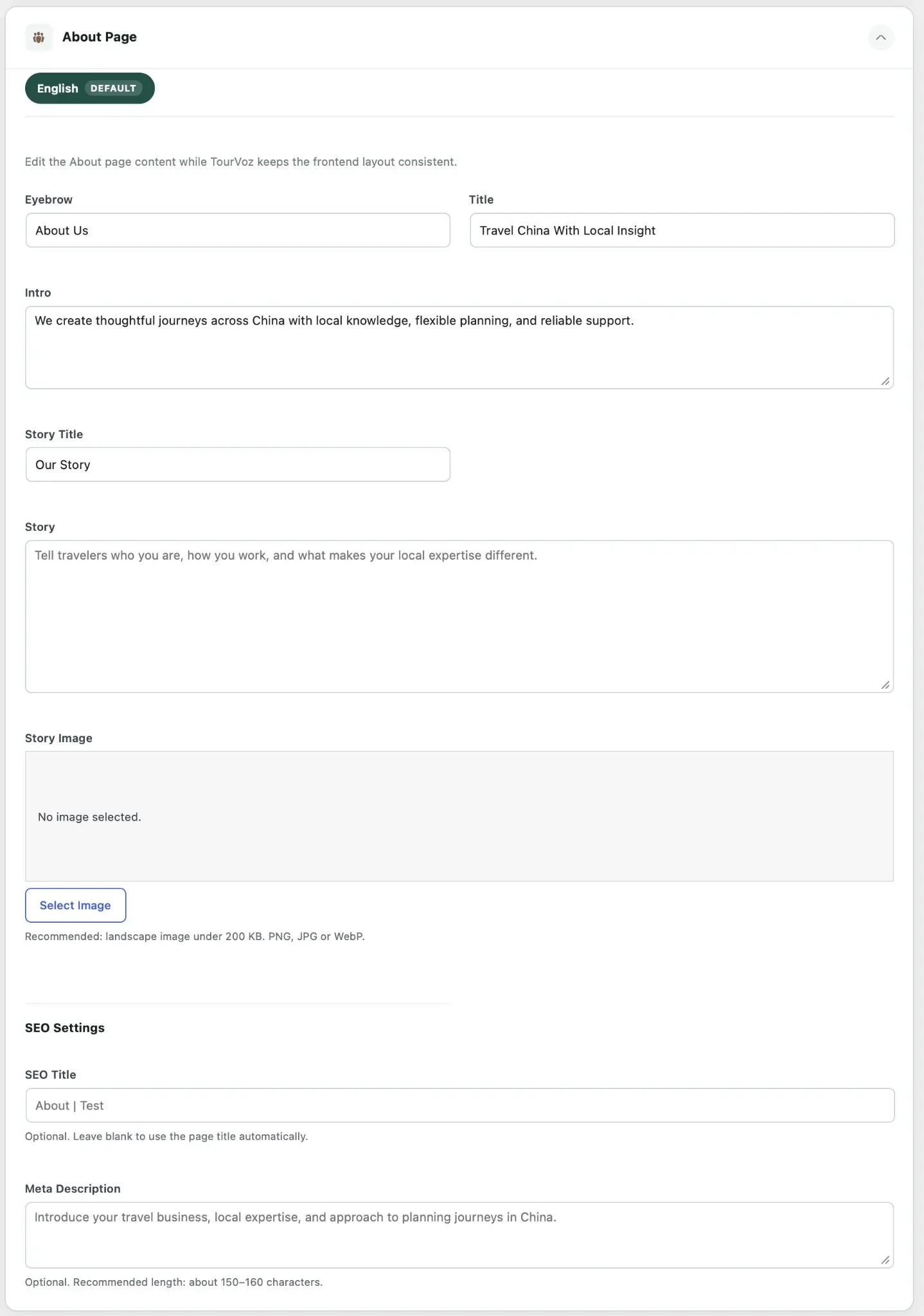Select the English default language tab

pos(90,88)
